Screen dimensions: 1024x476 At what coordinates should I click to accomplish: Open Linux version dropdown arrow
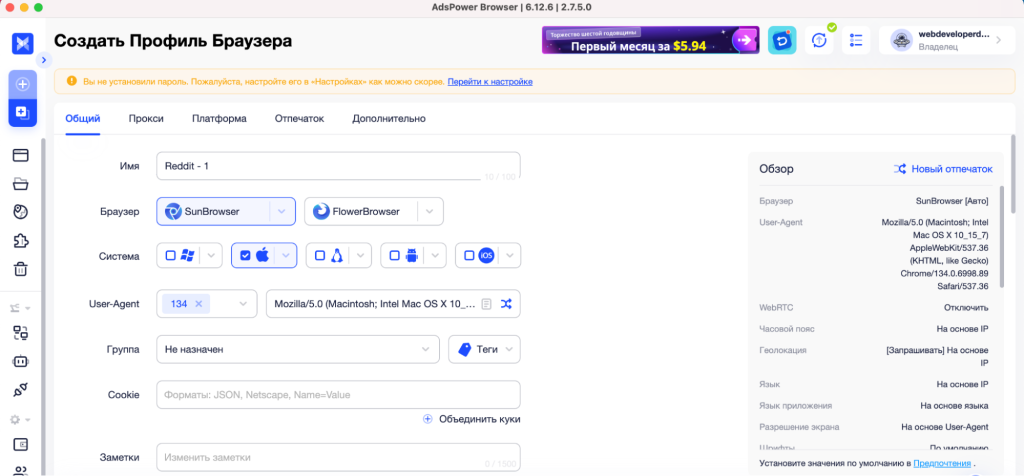point(360,256)
